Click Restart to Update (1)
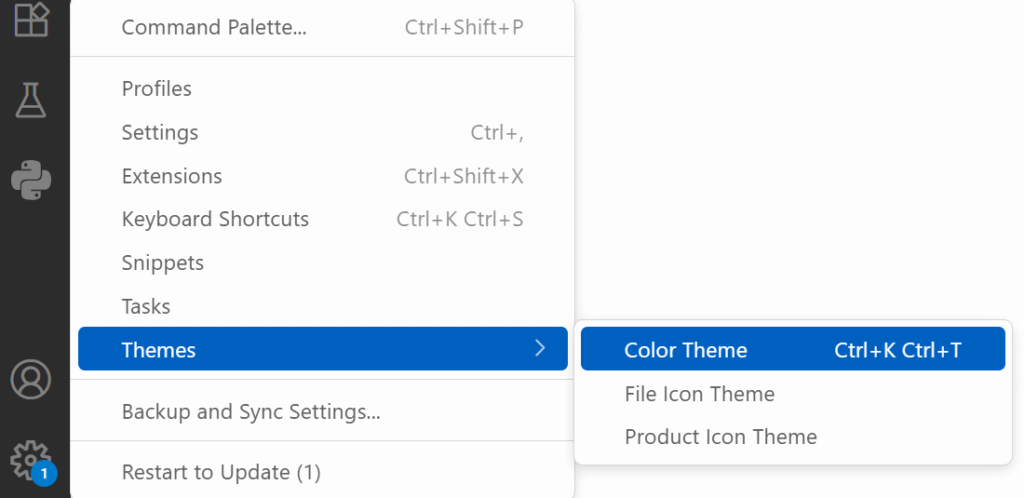Viewport: 1024px width, 498px height. click(x=221, y=471)
